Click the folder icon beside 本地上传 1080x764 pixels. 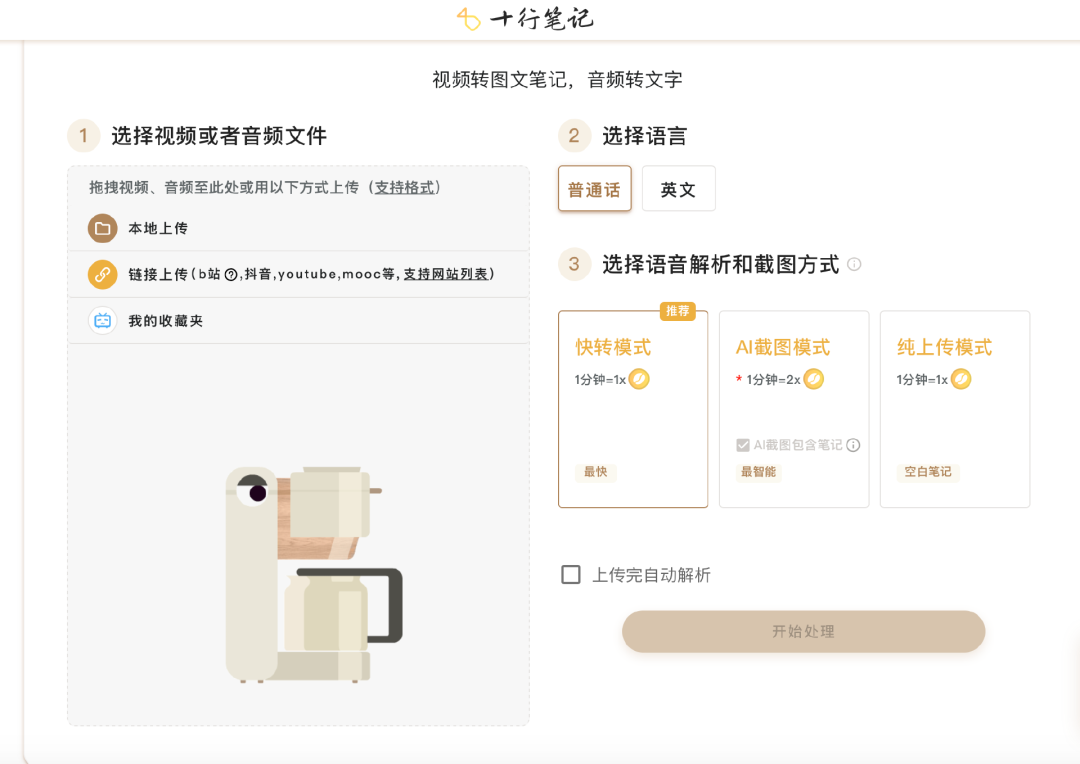click(x=102, y=227)
